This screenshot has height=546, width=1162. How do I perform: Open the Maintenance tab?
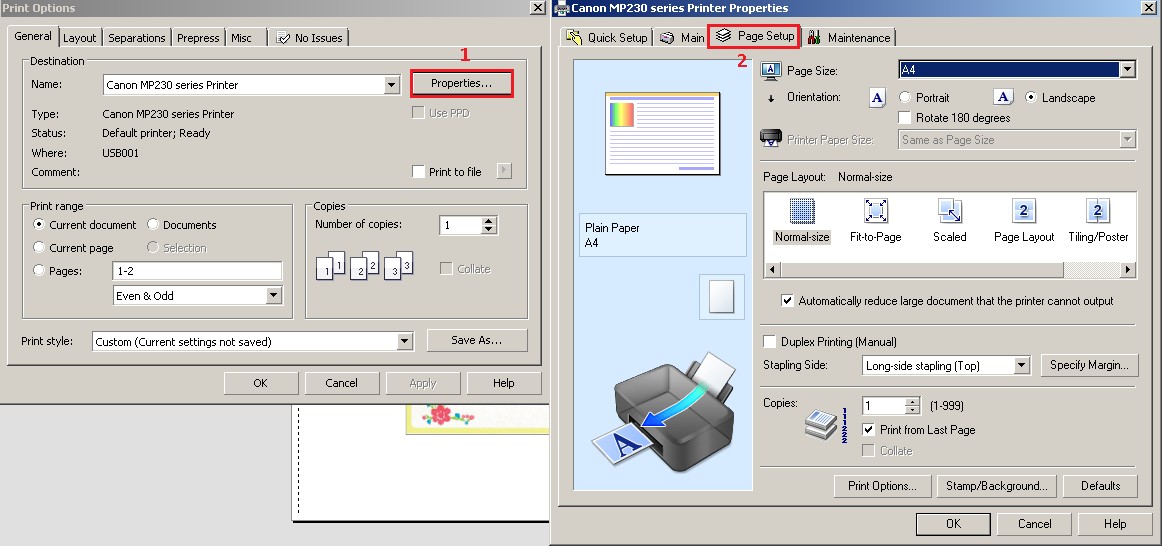(849, 38)
